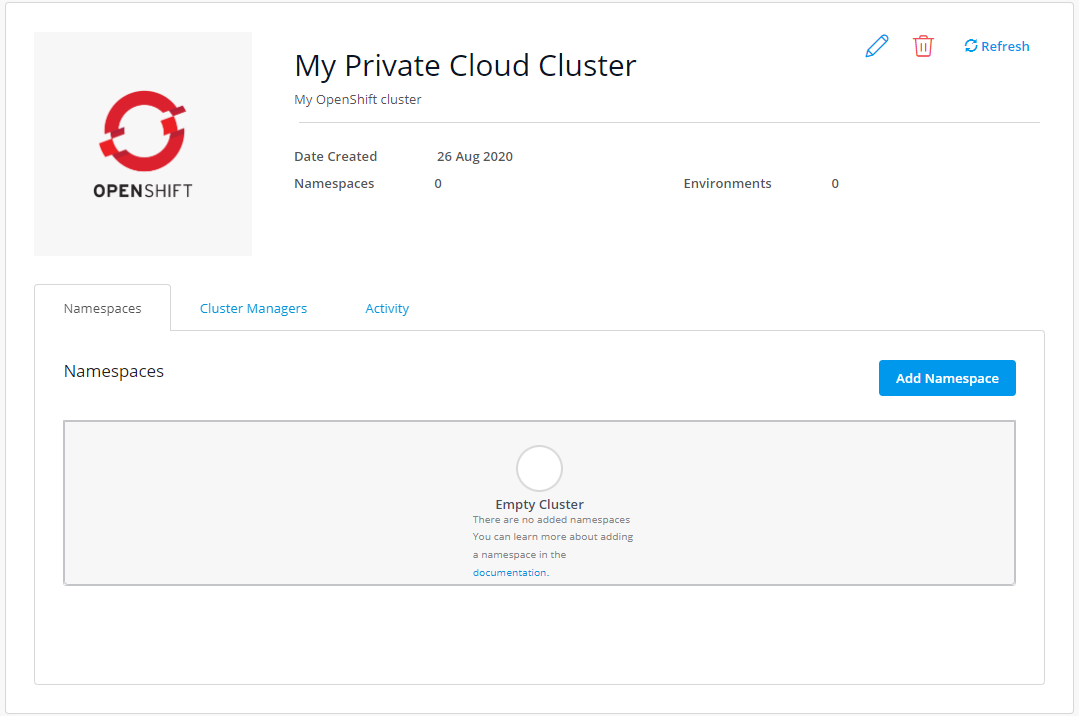Click the Add Namespace button
The width and height of the screenshot is (1079, 716).
coord(947,378)
